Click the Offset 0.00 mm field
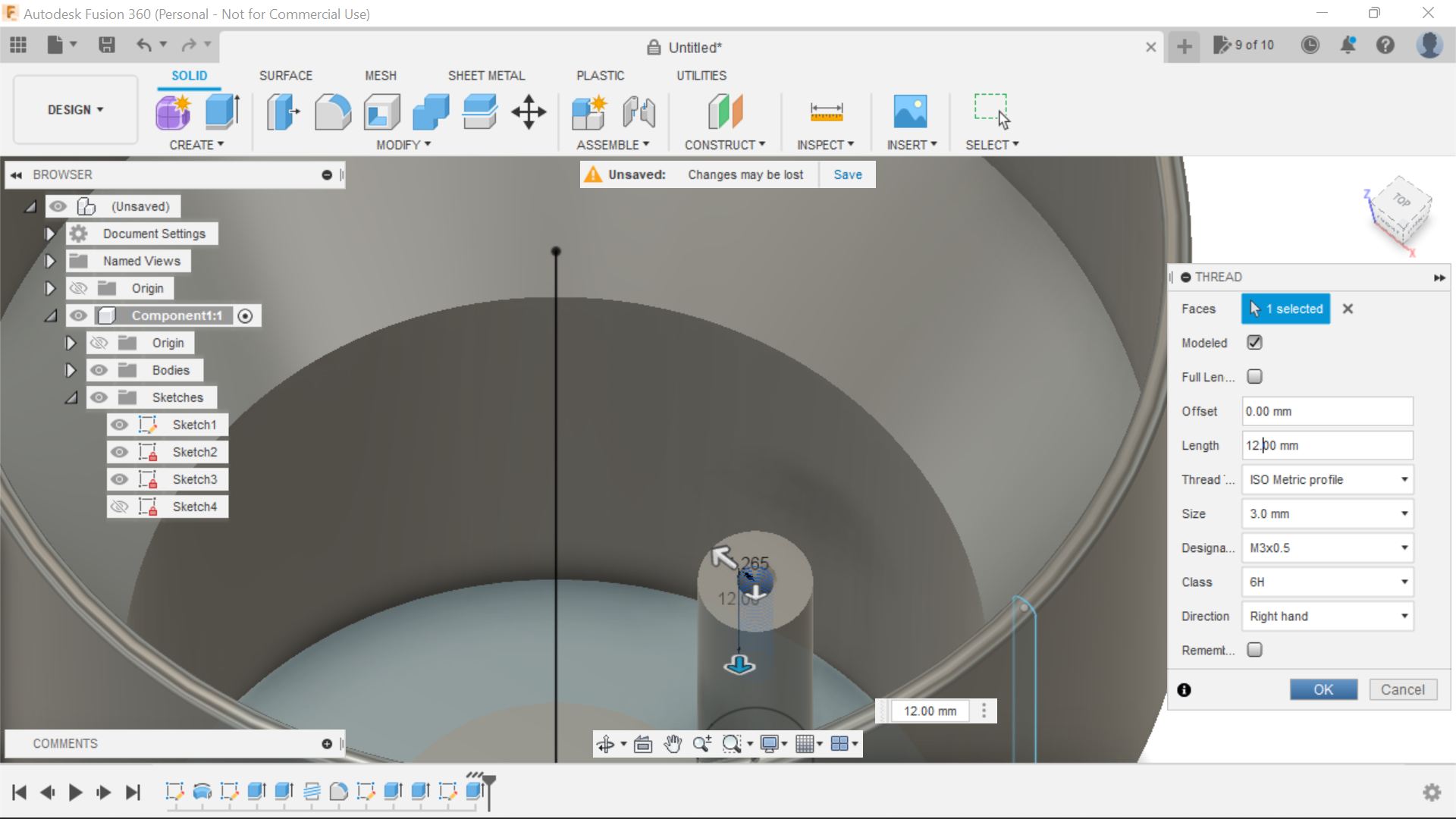Image resolution: width=1456 pixels, height=819 pixels. pyautogui.click(x=1327, y=411)
